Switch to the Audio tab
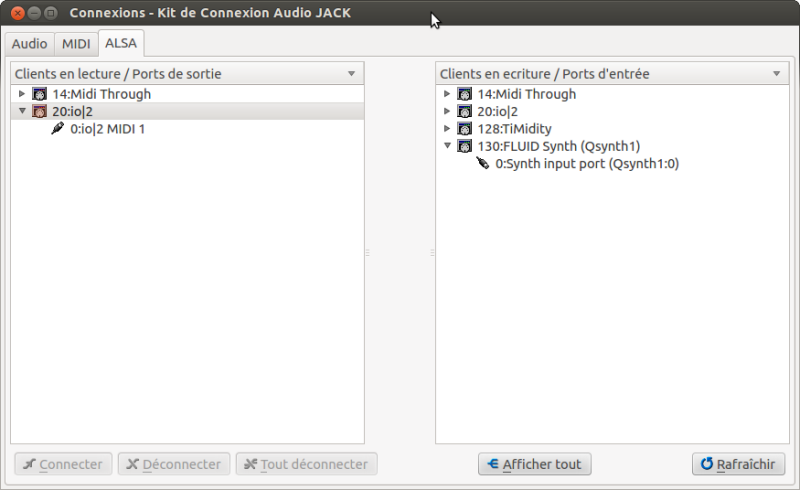Screen dimensions: 800x490 (30, 43)
